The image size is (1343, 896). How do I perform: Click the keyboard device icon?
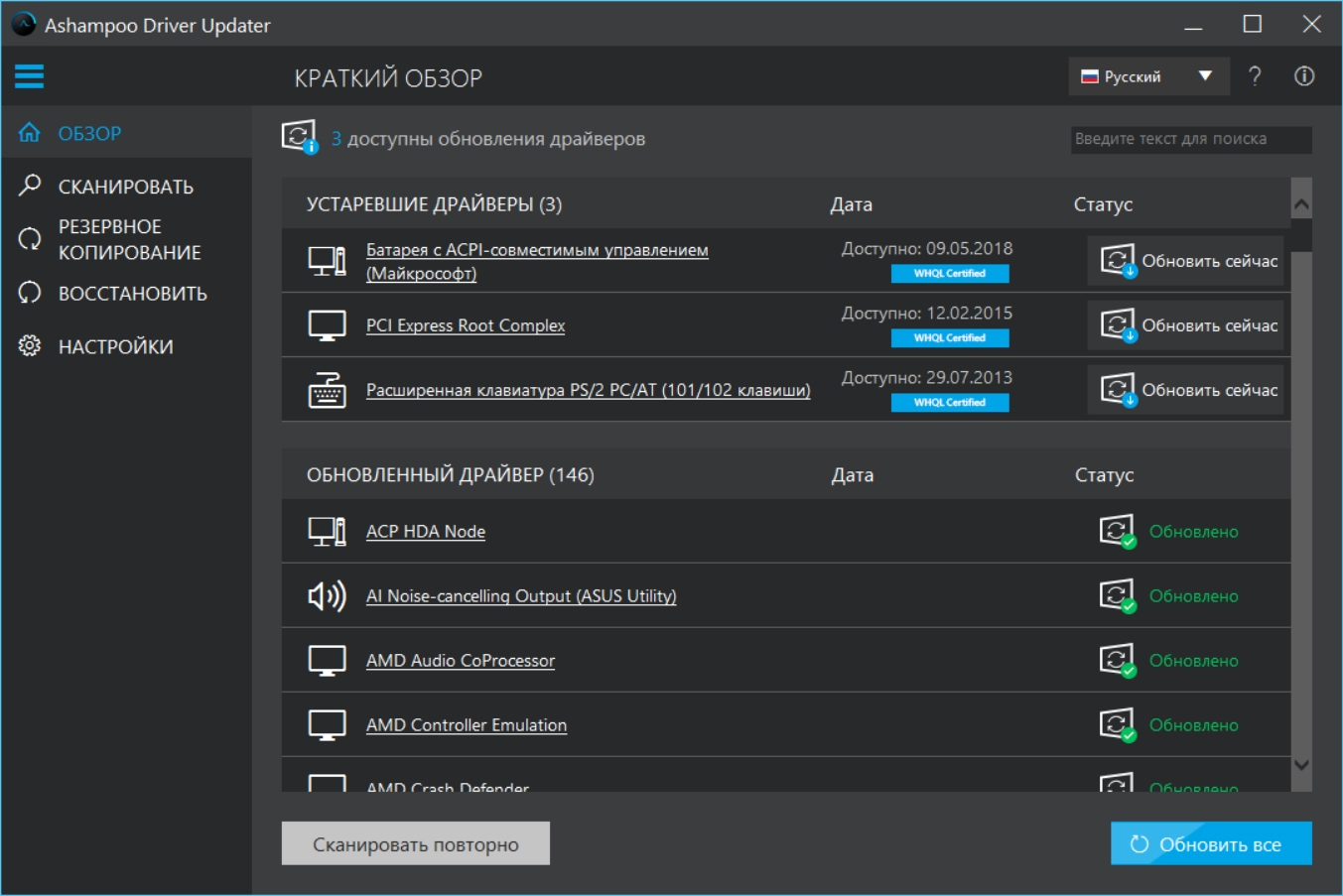tap(327, 390)
